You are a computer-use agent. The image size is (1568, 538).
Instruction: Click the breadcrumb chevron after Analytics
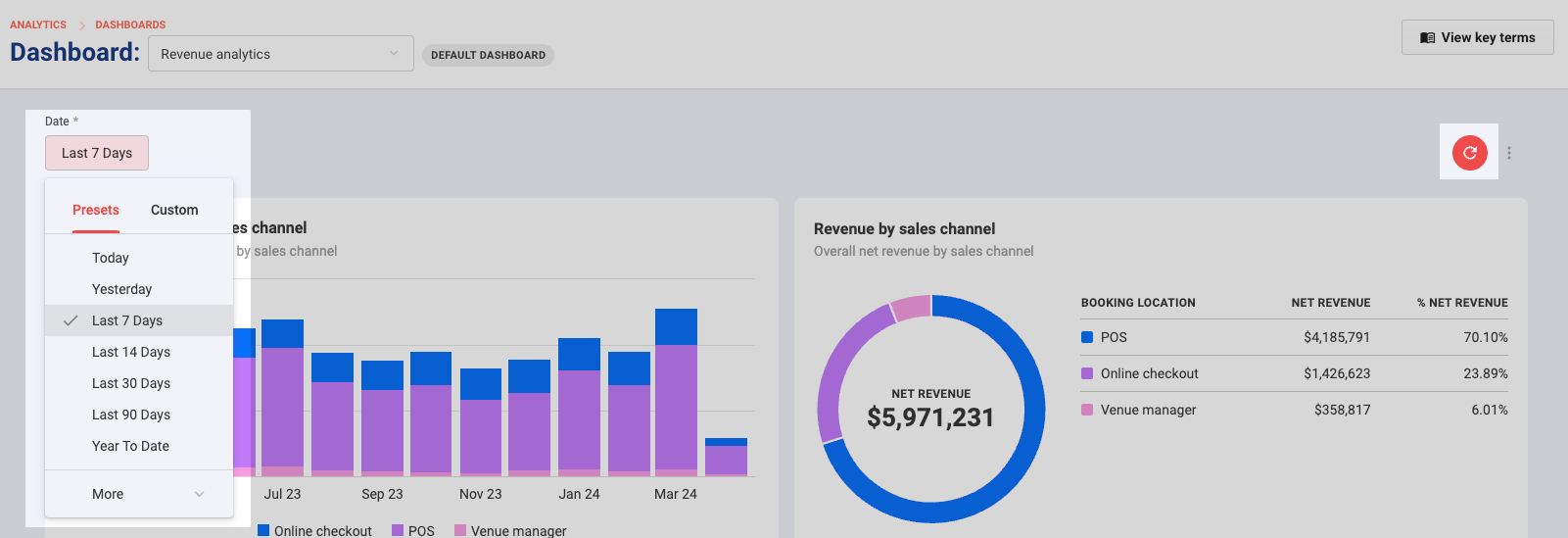pos(82,24)
